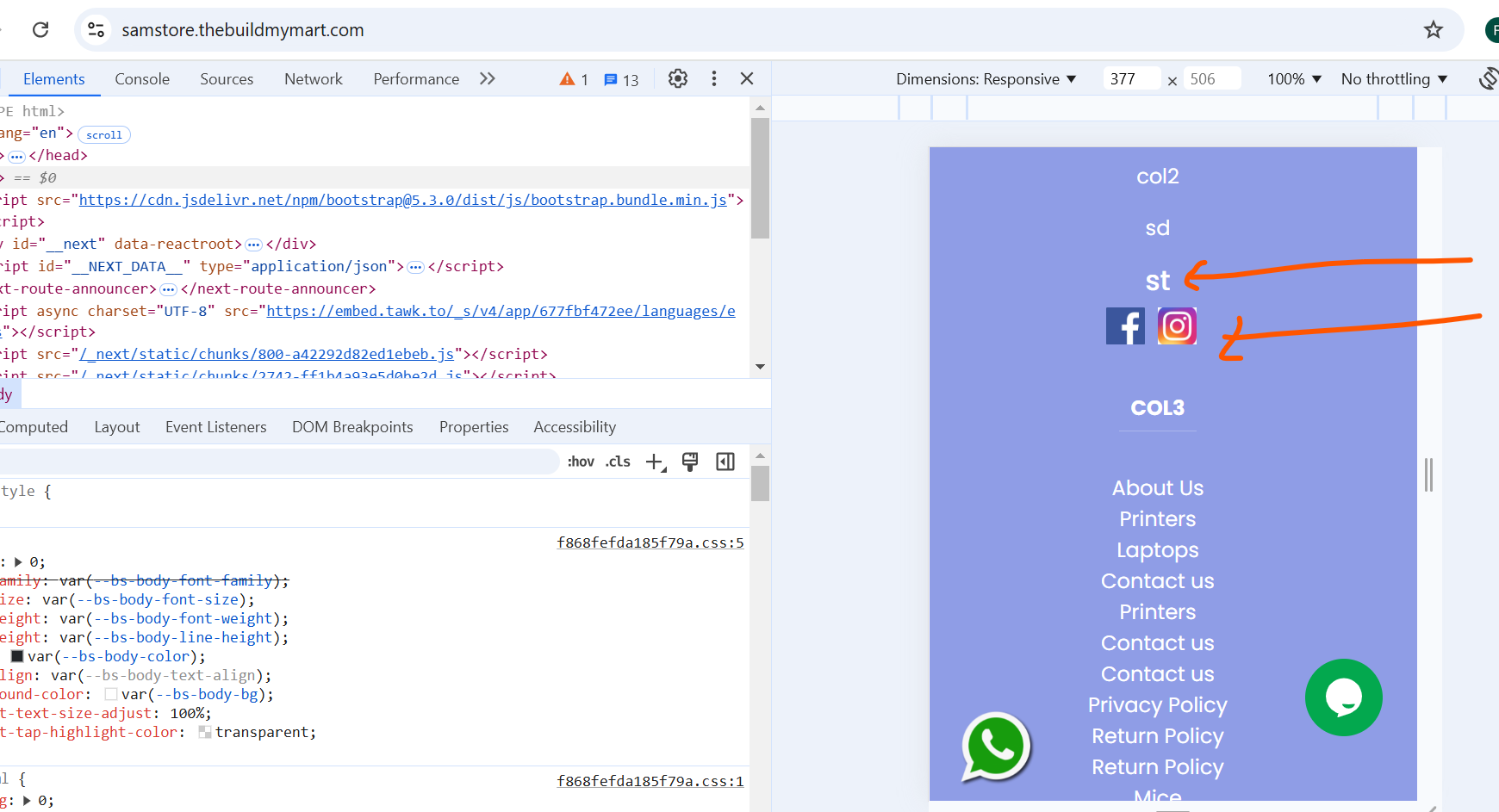Click the viewport height field 506
Screen dimensions: 1499x812
coord(1212,79)
